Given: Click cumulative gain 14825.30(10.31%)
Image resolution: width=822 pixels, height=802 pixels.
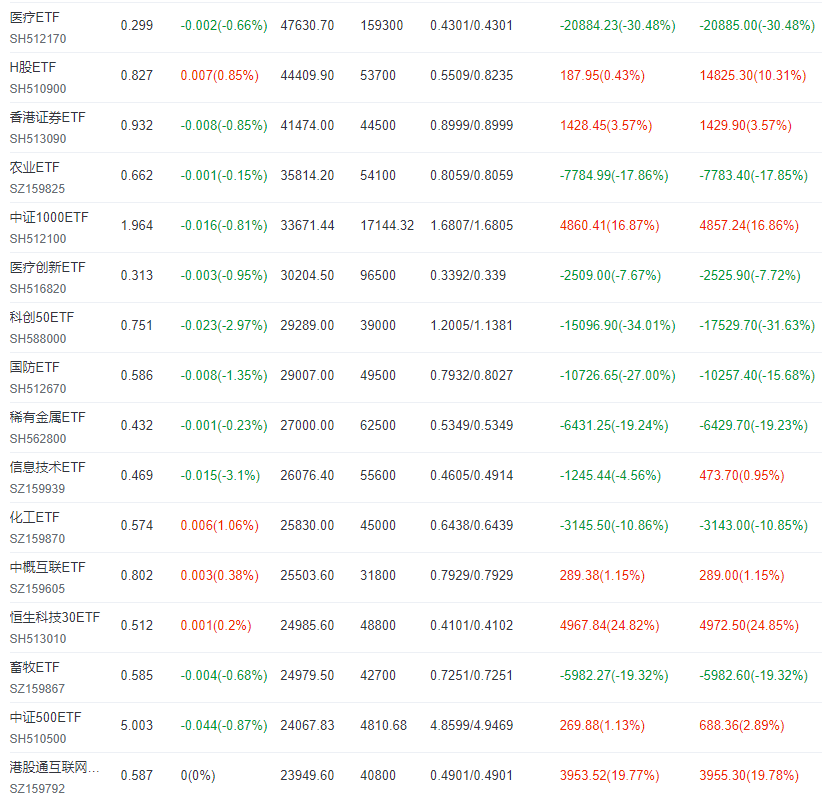Looking at the screenshot, I should [753, 75].
